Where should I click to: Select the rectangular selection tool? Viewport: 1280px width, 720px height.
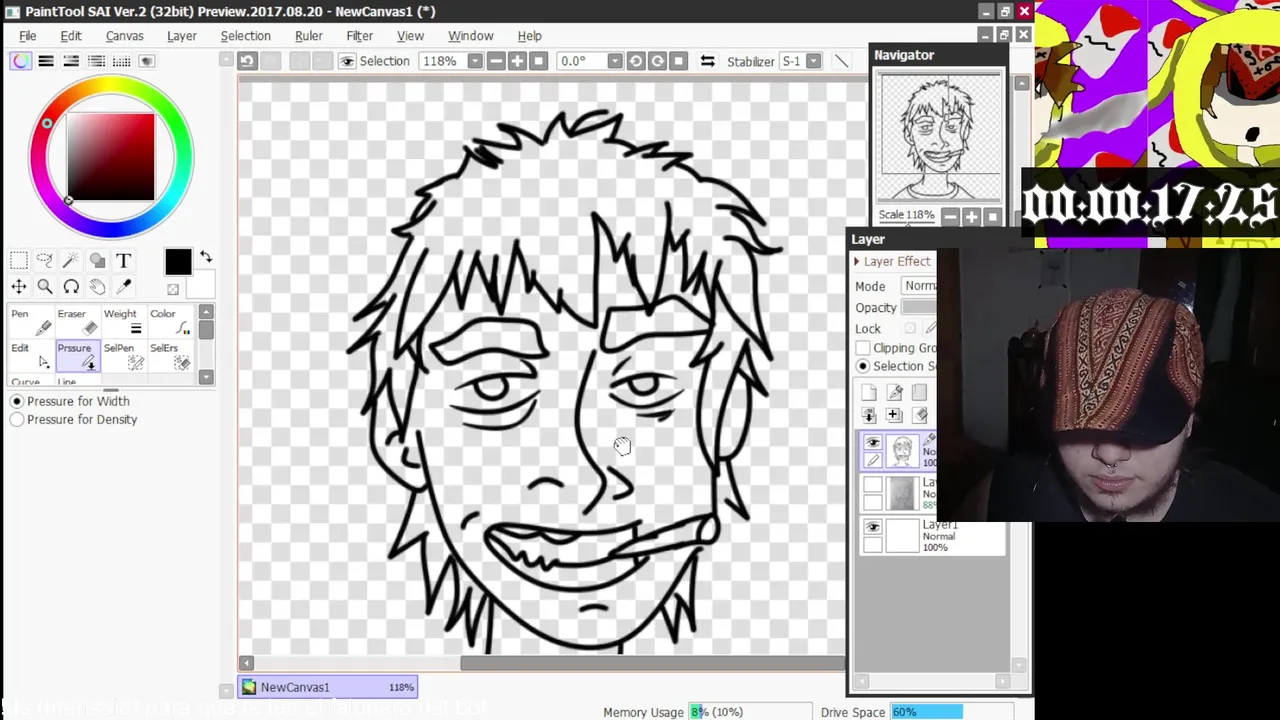[19, 261]
